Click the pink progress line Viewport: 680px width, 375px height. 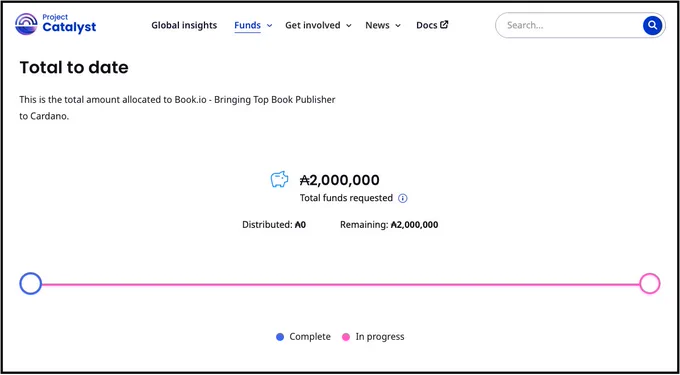pos(340,284)
